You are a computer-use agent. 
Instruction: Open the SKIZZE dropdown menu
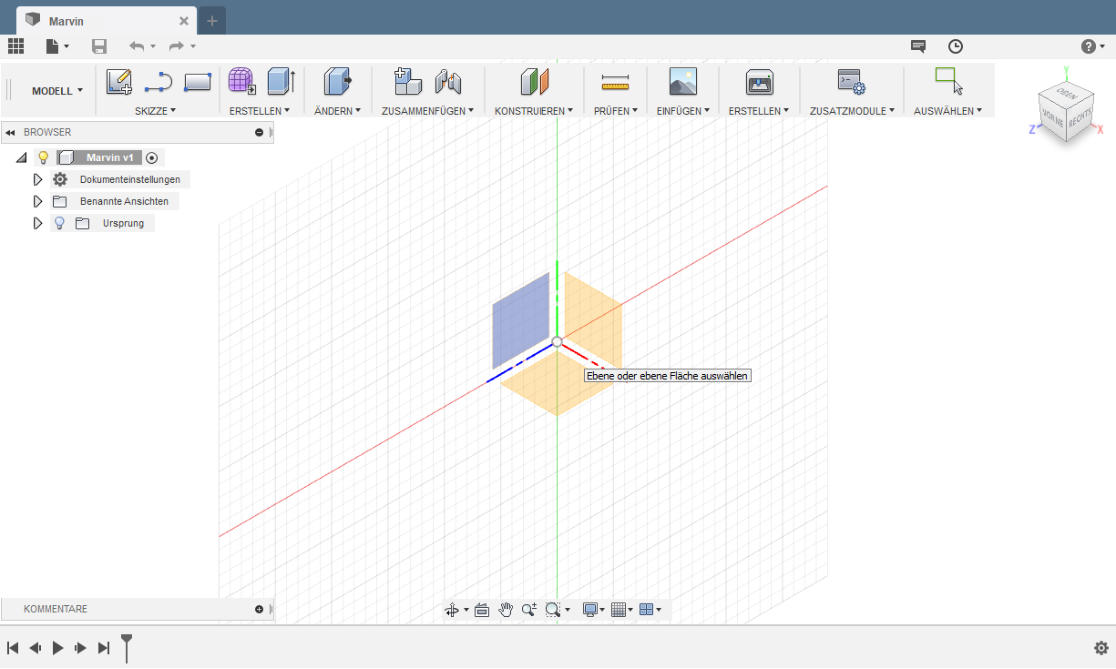pos(155,111)
